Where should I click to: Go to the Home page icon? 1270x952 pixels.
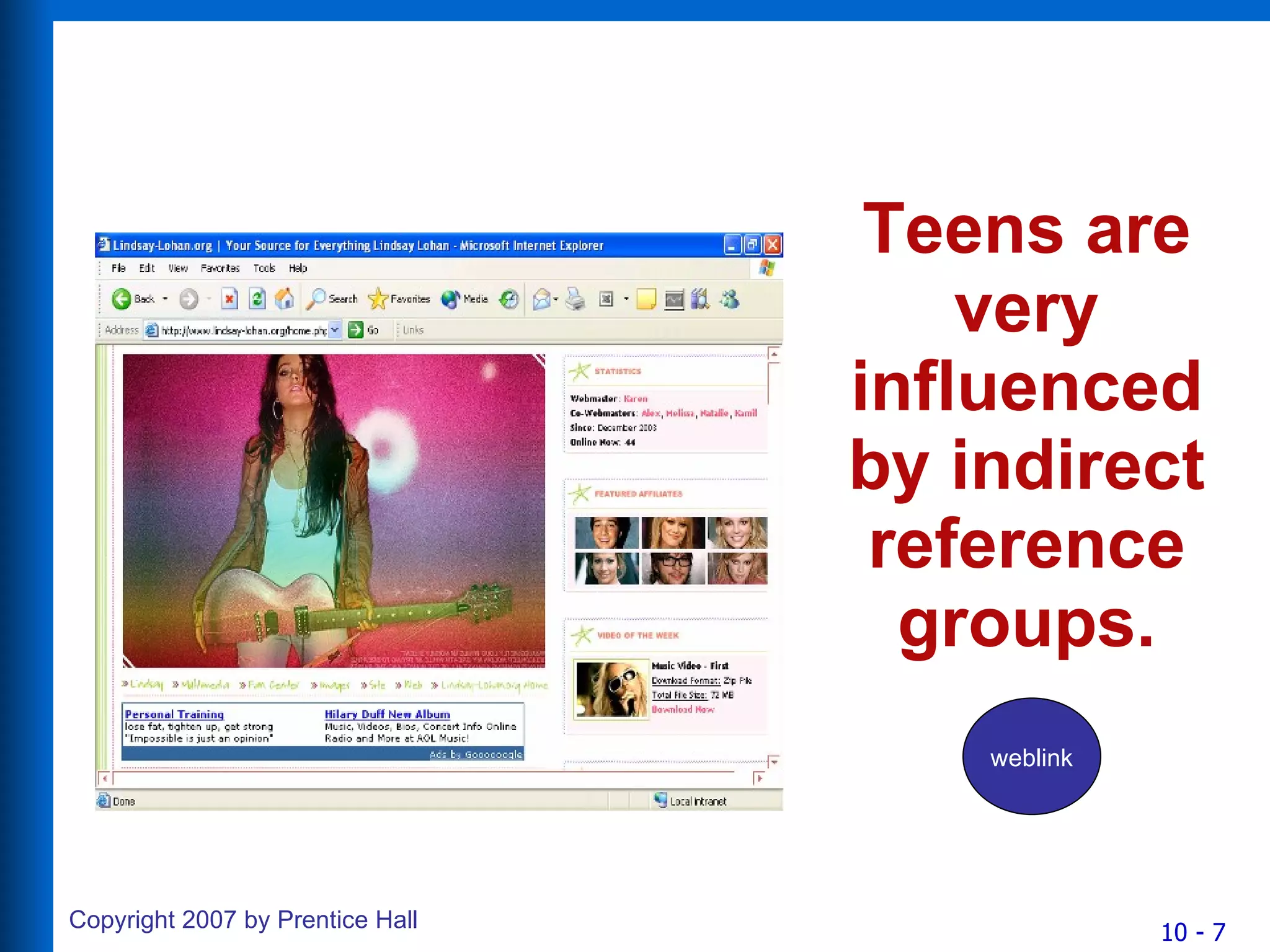click(x=285, y=299)
